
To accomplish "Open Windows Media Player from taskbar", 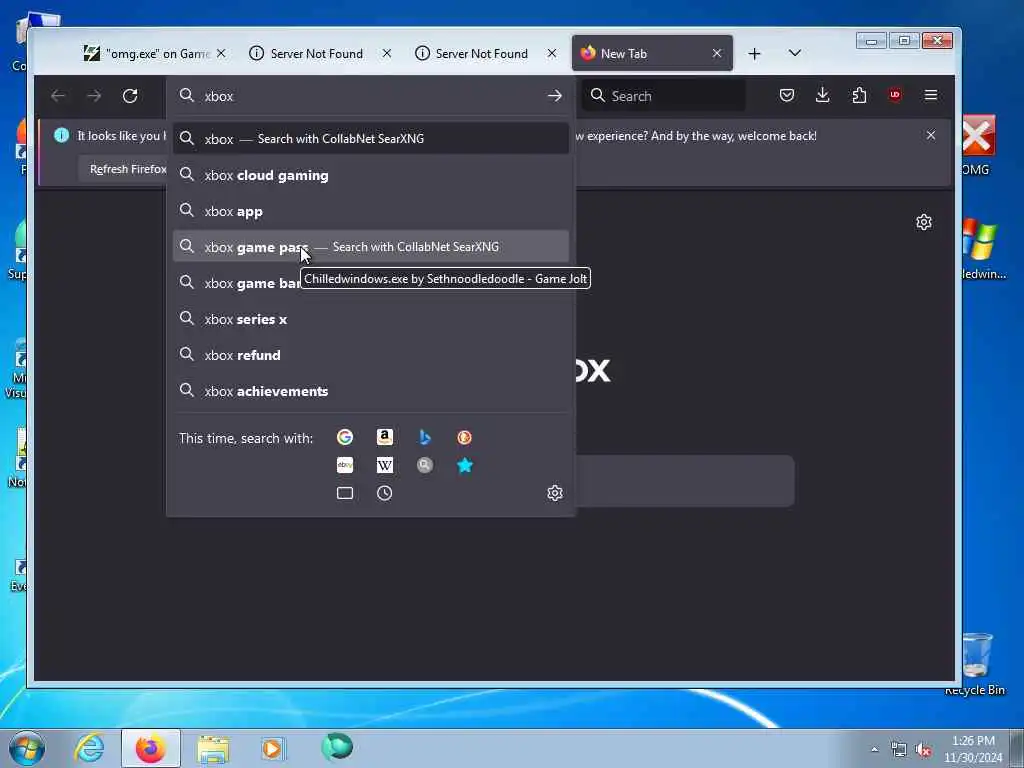I will click(272, 748).
